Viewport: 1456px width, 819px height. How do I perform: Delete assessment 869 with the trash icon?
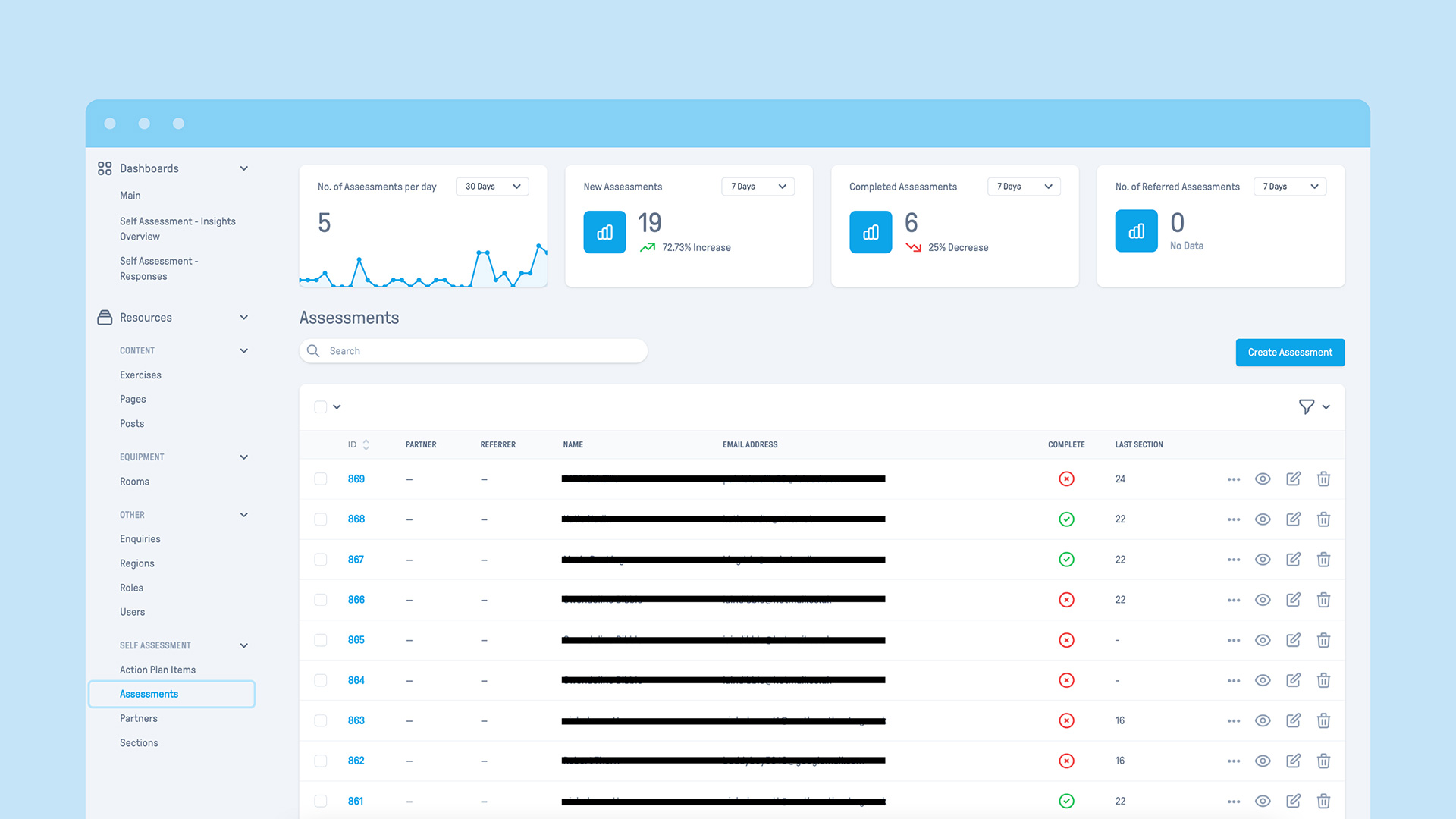(1323, 479)
